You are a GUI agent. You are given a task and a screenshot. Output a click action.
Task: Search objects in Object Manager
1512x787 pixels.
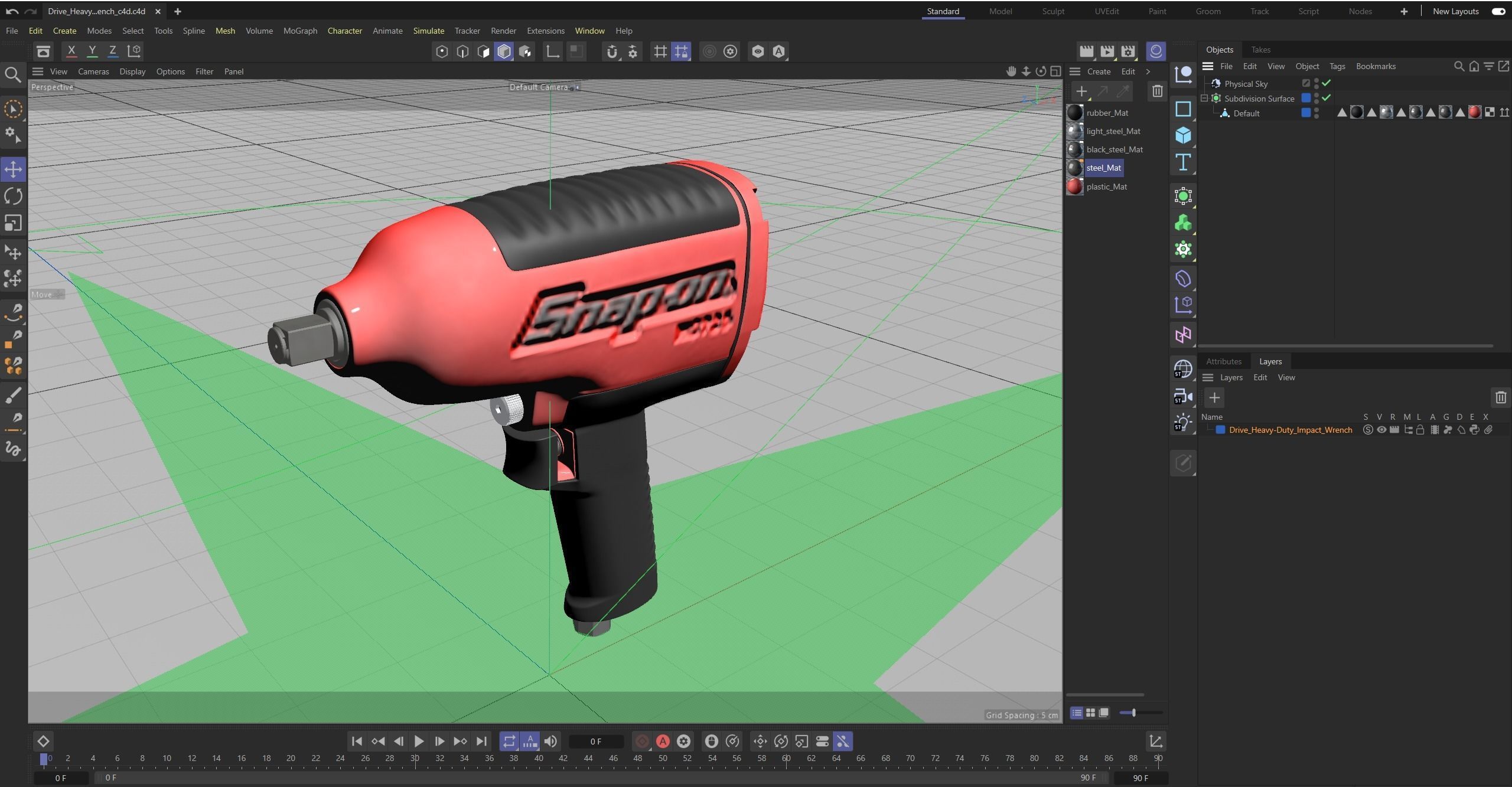click(x=1459, y=66)
